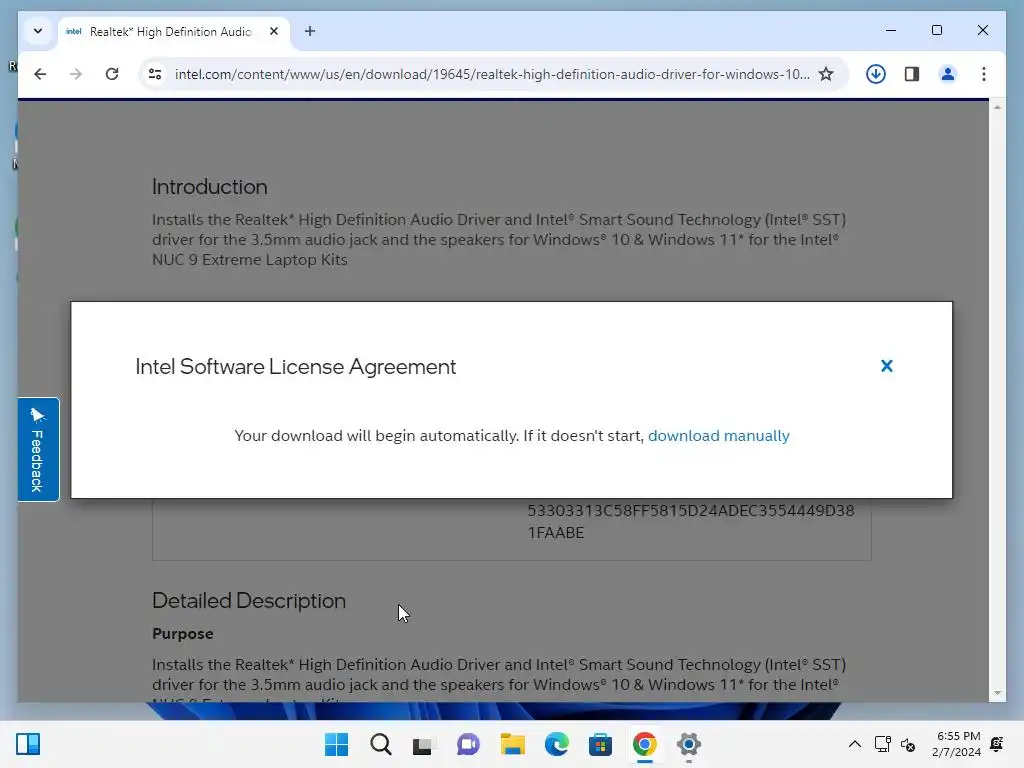Open a new browser tab

tap(310, 31)
